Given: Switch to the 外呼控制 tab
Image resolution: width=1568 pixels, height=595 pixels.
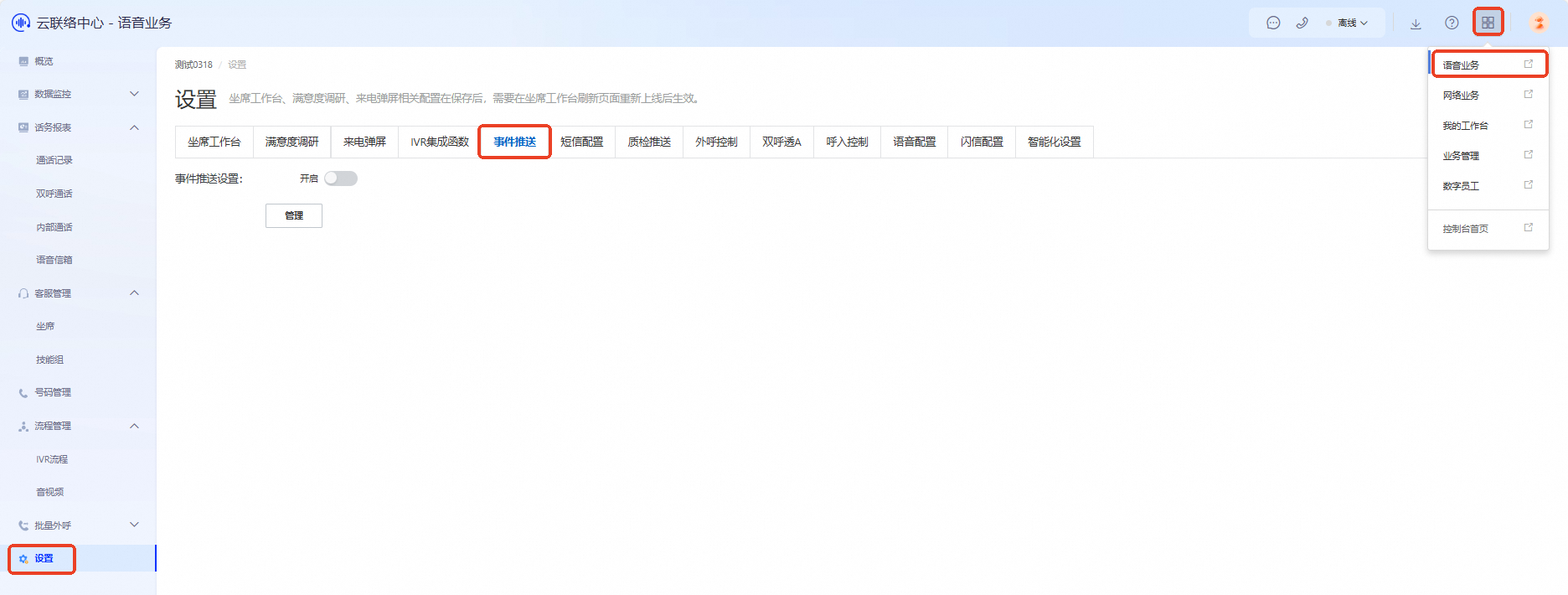Looking at the screenshot, I should pyautogui.click(x=716, y=142).
